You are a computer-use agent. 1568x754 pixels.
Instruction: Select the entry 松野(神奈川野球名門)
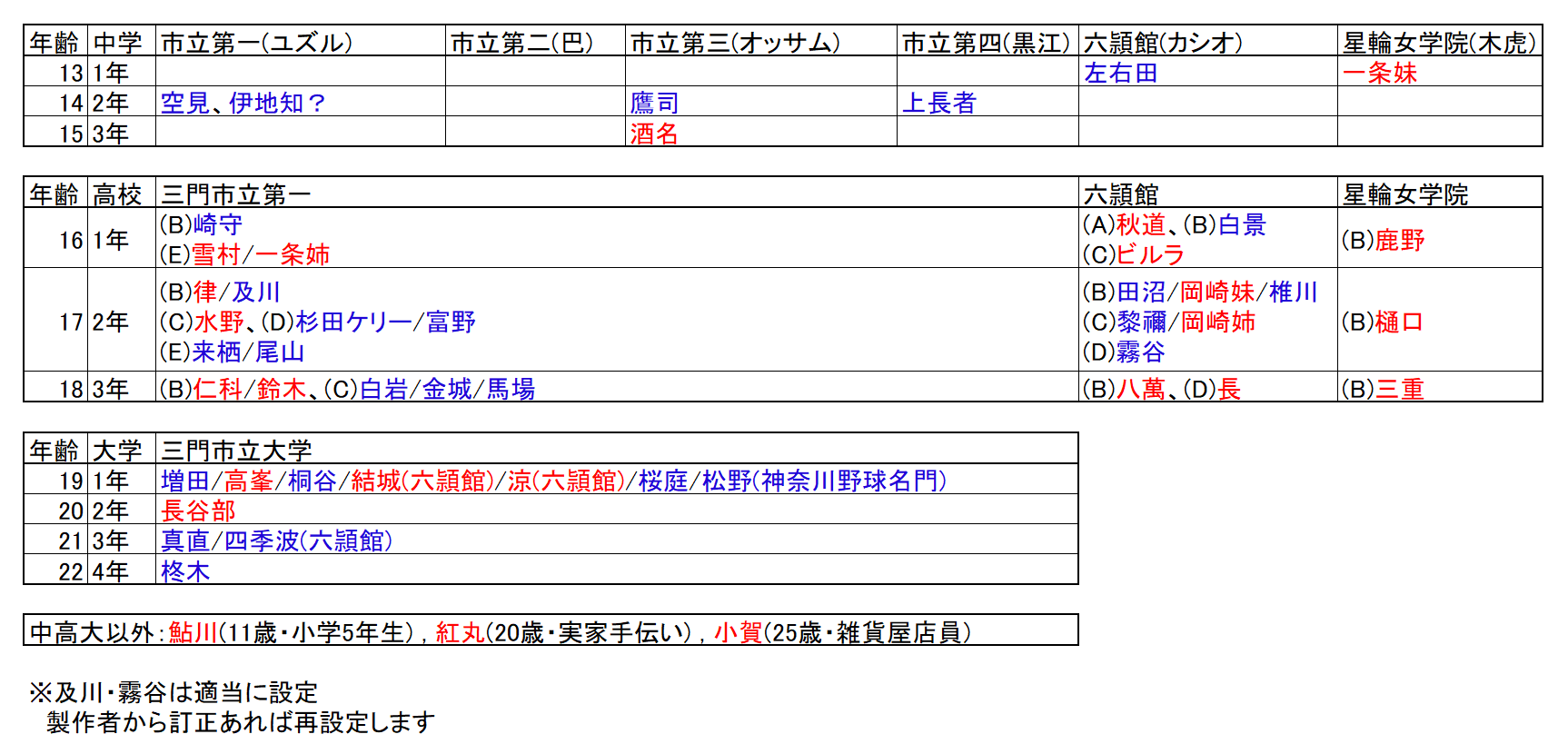(x=824, y=481)
